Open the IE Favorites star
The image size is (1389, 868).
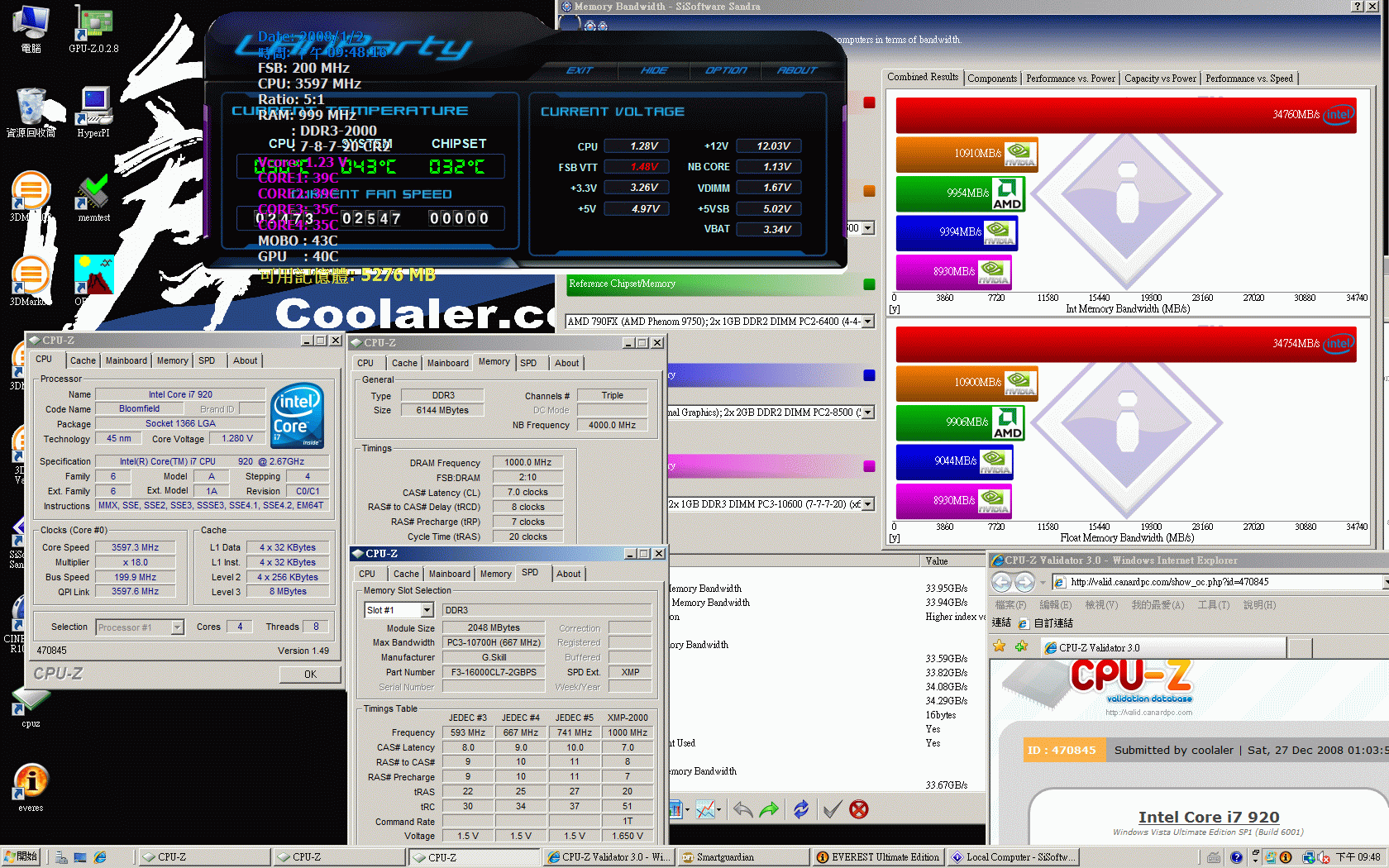tap(999, 647)
